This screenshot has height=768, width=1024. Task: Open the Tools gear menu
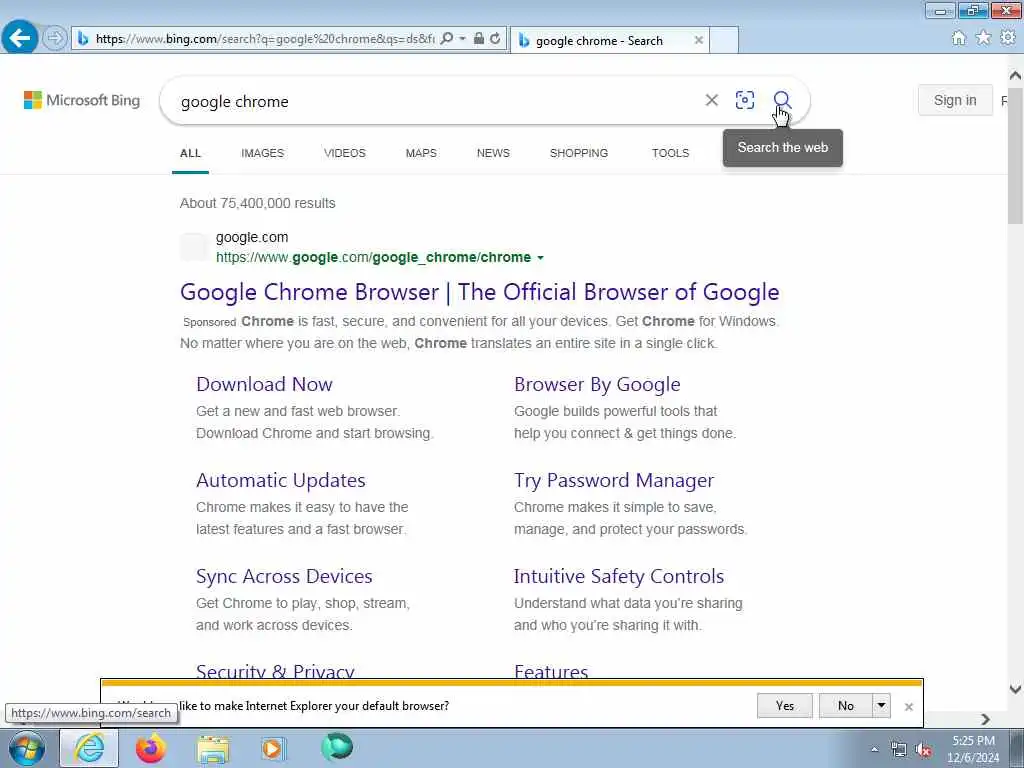point(1008,38)
